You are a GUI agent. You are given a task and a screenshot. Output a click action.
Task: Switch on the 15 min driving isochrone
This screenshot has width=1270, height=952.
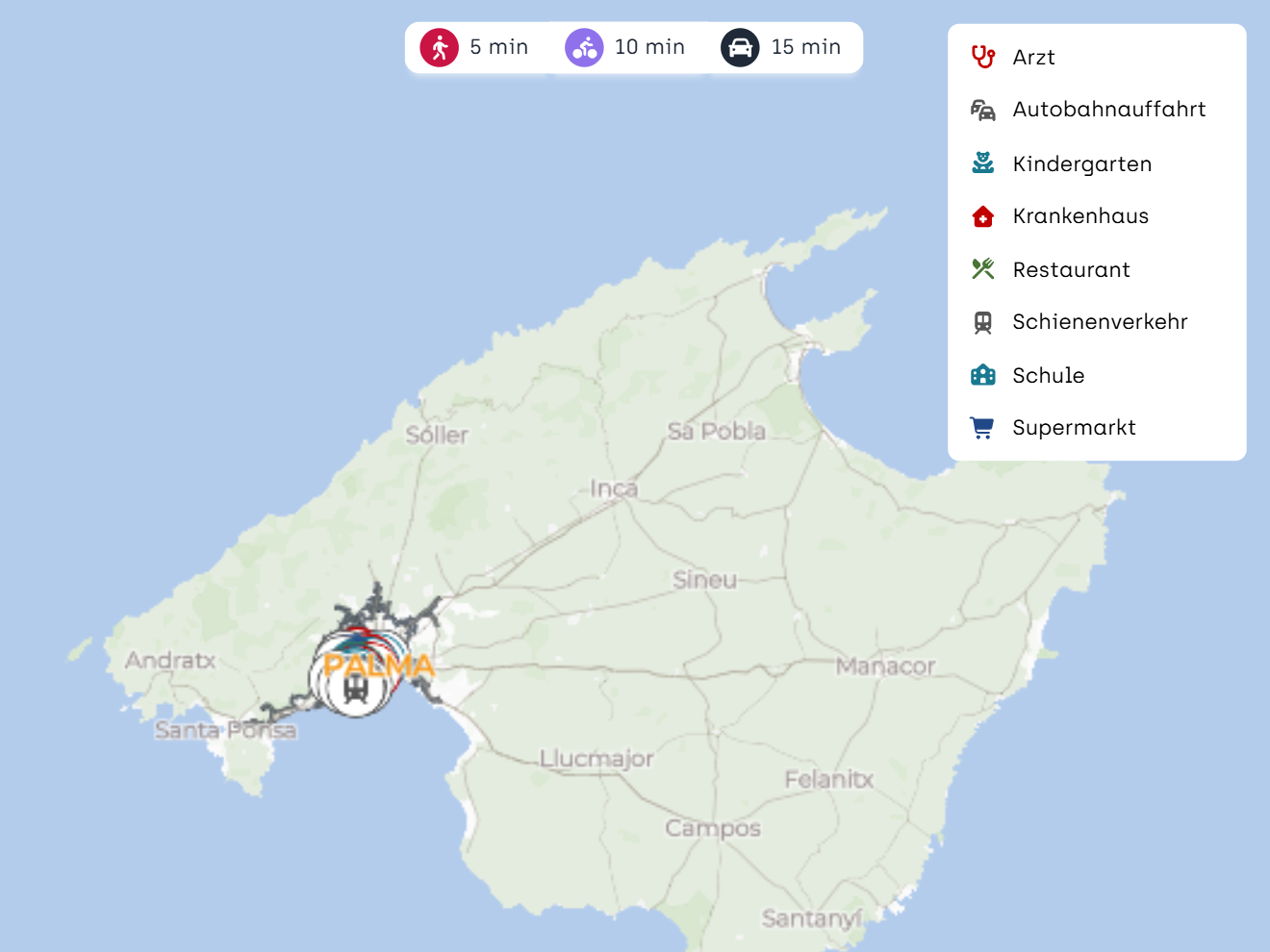tap(781, 47)
